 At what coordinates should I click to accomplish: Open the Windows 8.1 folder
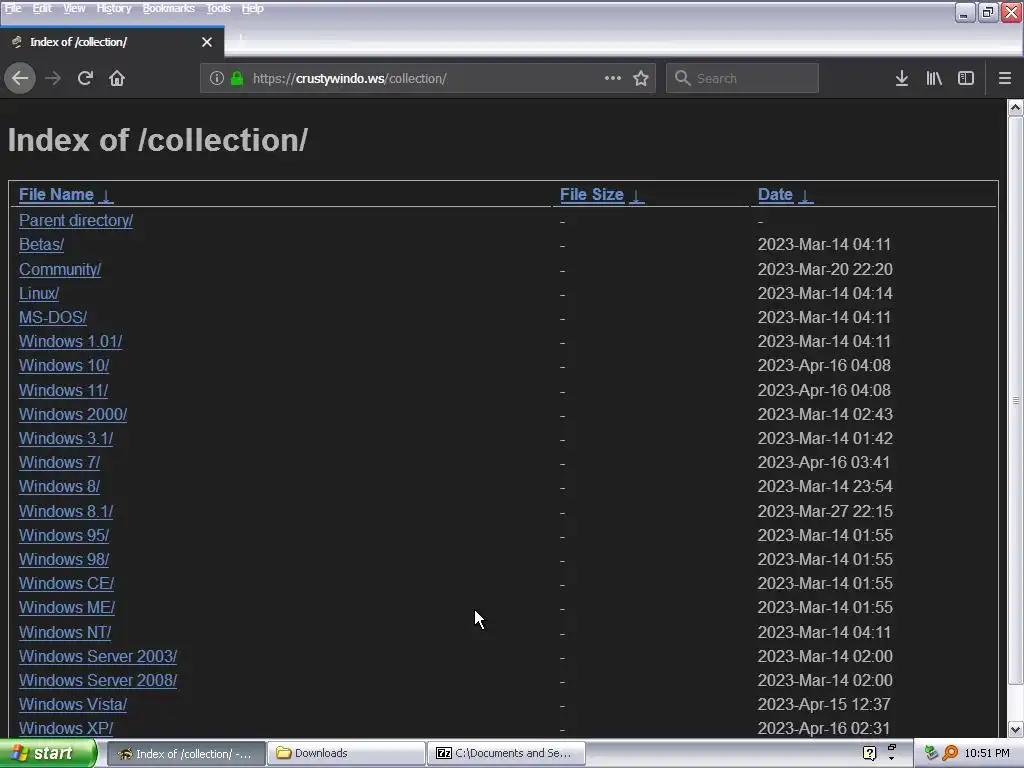(66, 511)
